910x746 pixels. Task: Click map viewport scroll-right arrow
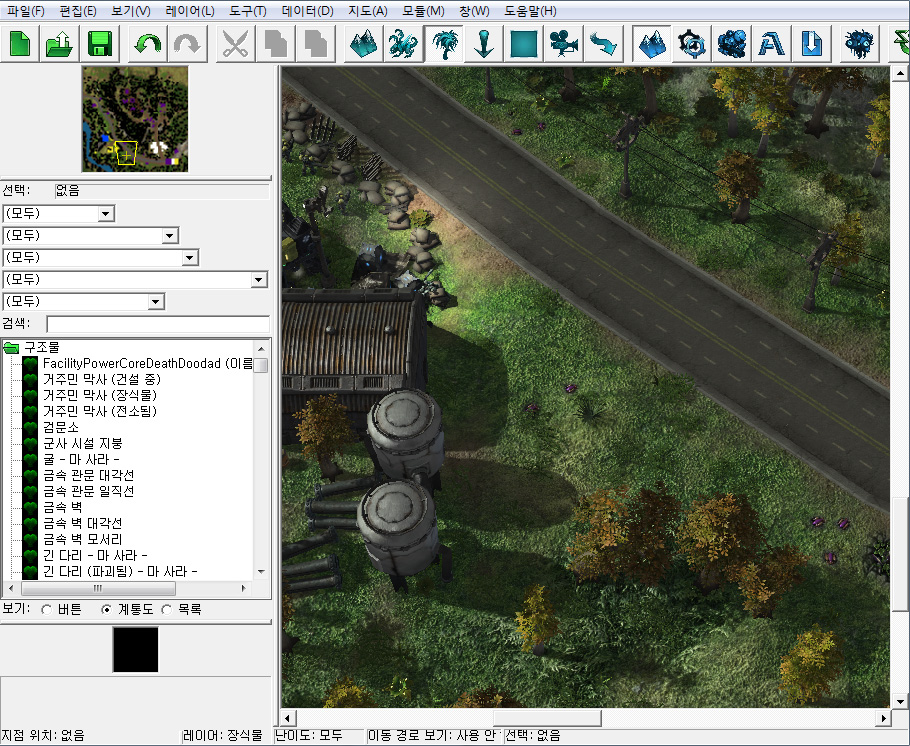pos(883,718)
